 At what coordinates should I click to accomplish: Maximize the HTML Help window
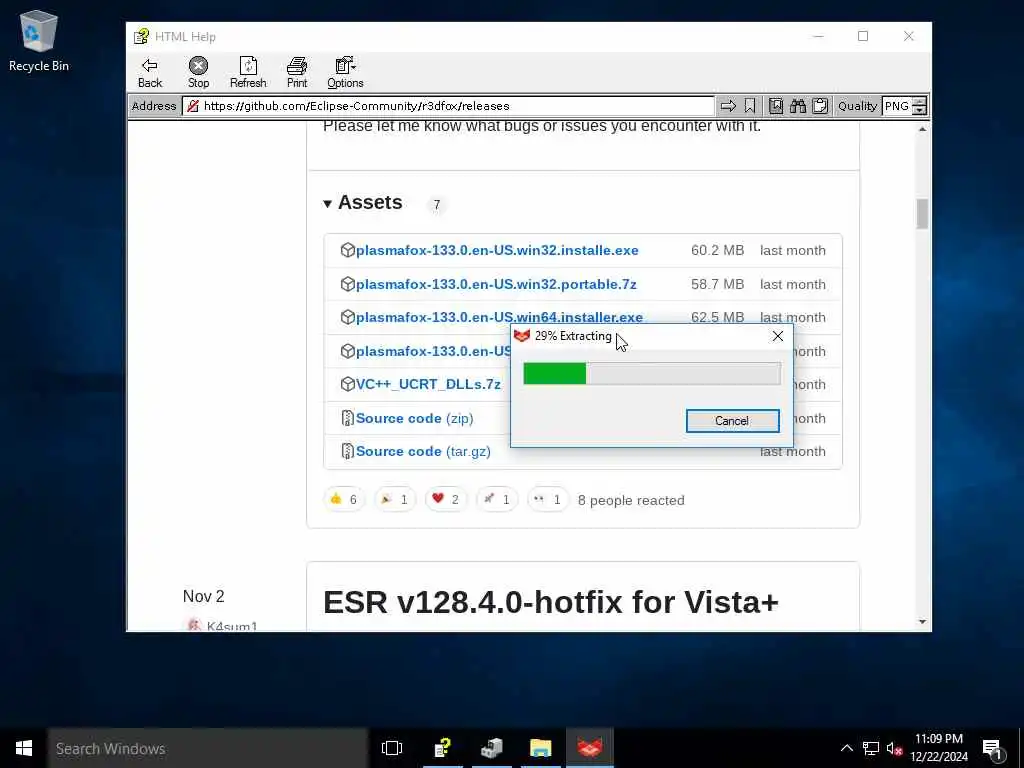click(863, 36)
